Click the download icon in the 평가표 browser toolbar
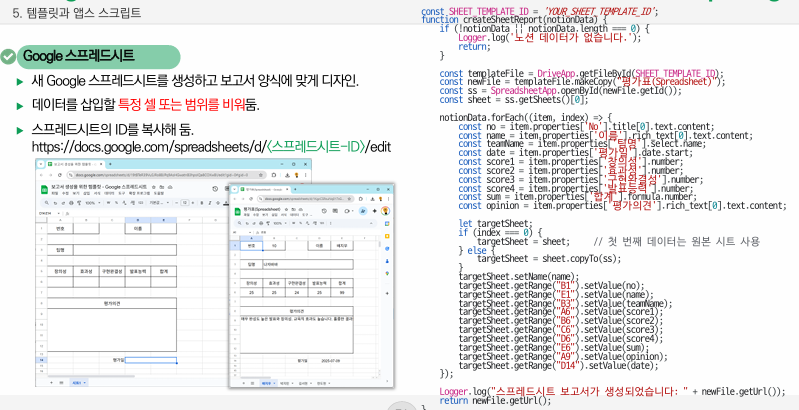799x410 pixels. (x=372, y=199)
